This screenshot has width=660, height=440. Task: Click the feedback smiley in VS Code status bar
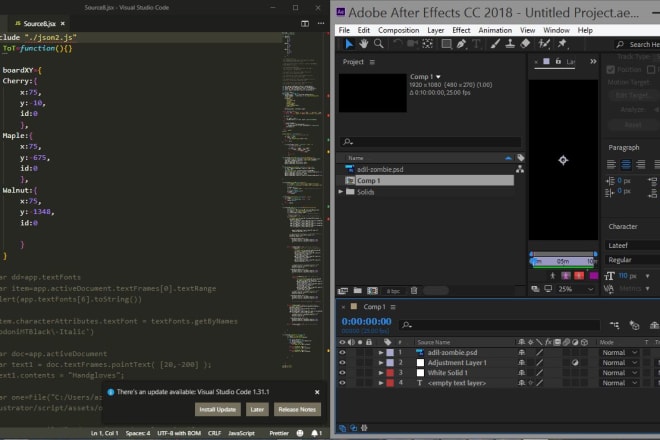pos(300,433)
